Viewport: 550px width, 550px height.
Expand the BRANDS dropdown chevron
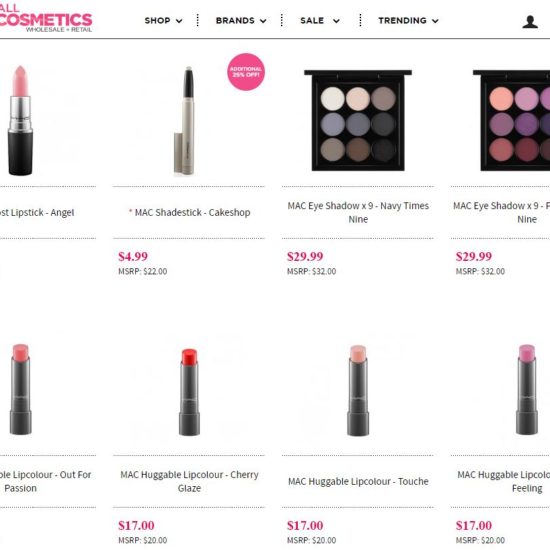point(263,21)
